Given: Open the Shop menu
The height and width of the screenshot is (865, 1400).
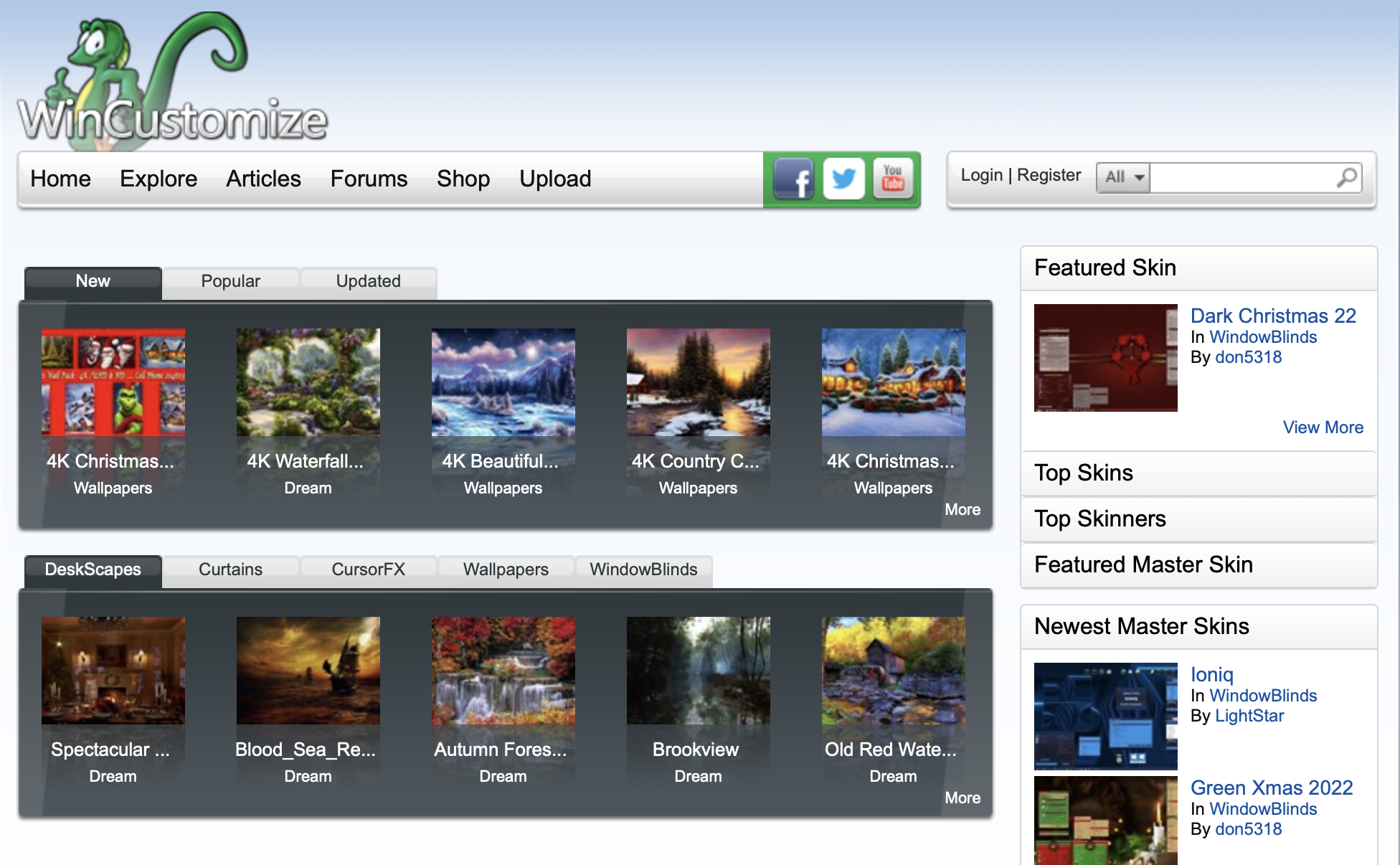Looking at the screenshot, I should pos(463,179).
